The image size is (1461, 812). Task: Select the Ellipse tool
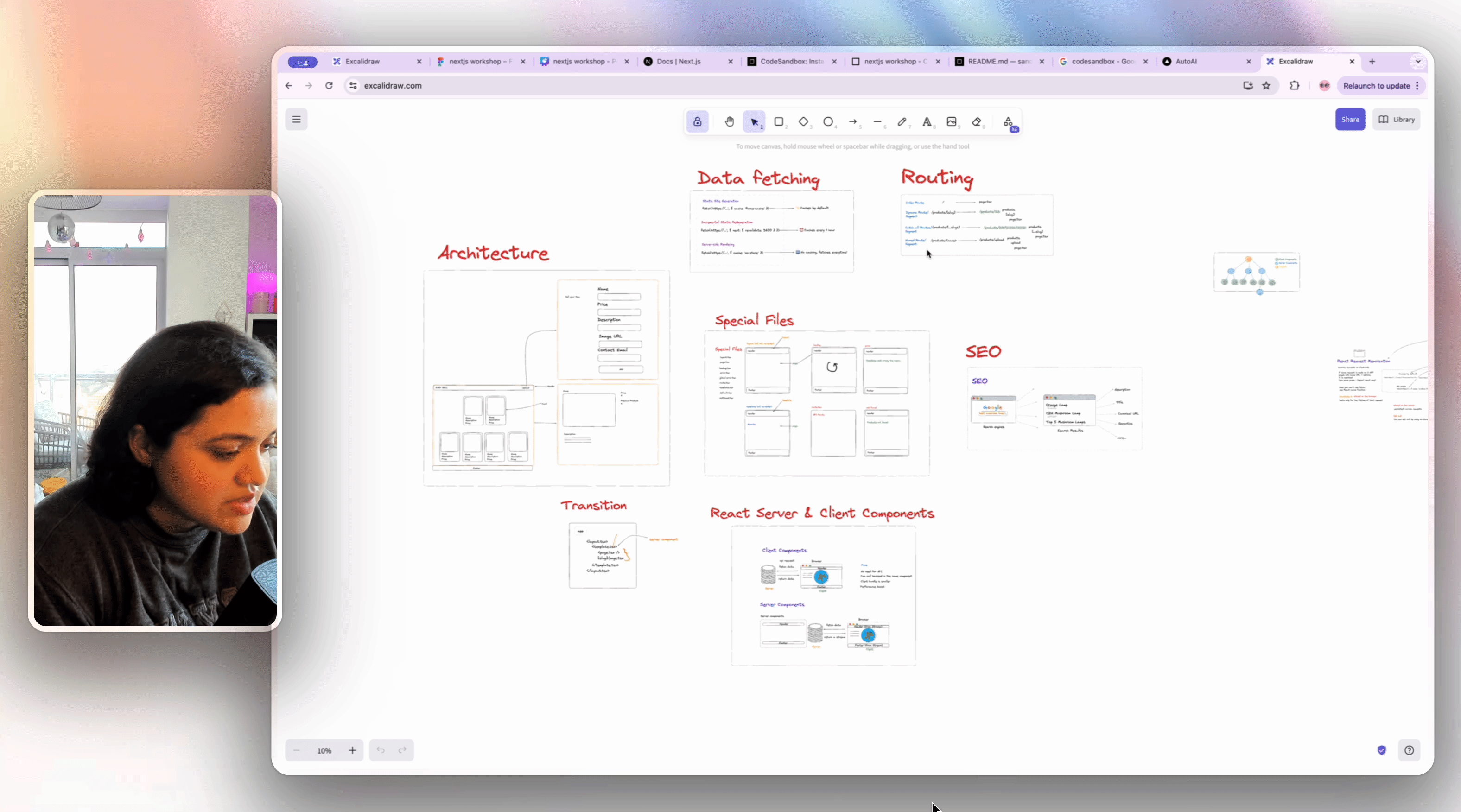829,122
